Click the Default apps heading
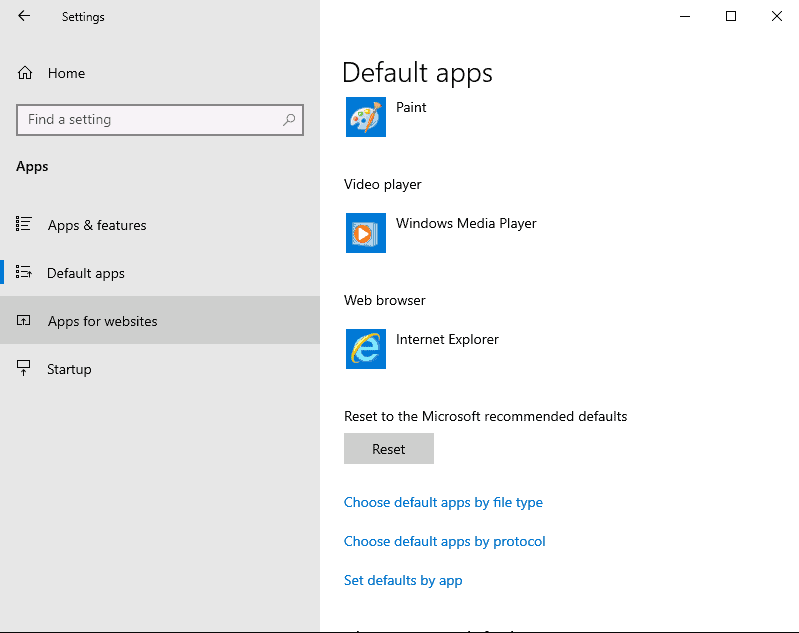 [x=417, y=73]
